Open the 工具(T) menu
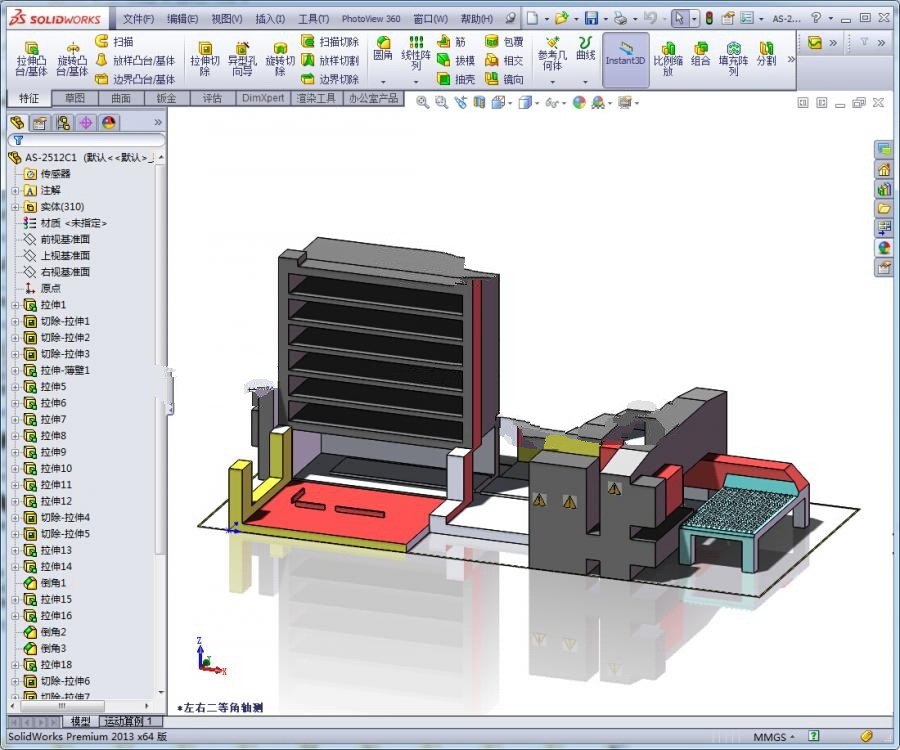Image resolution: width=900 pixels, height=750 pixels. click(313, 19)
